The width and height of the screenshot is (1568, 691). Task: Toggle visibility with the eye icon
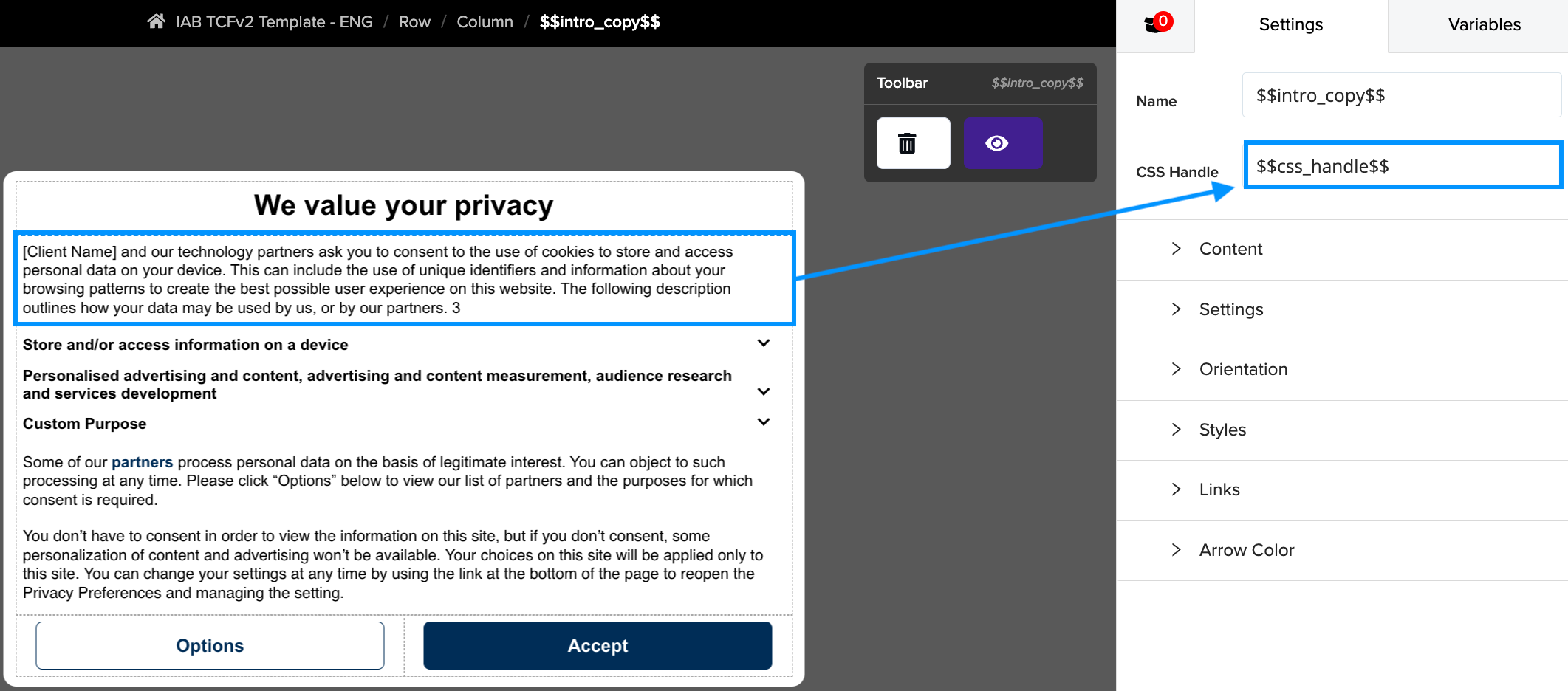tap(1002, 143)
